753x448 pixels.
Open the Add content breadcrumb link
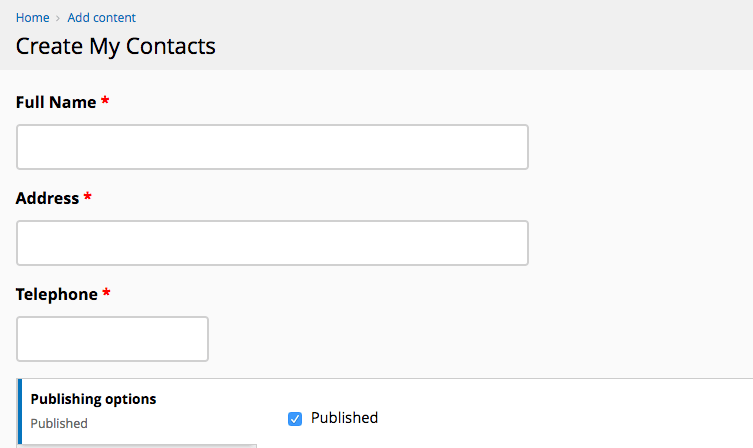coord(101,18)
